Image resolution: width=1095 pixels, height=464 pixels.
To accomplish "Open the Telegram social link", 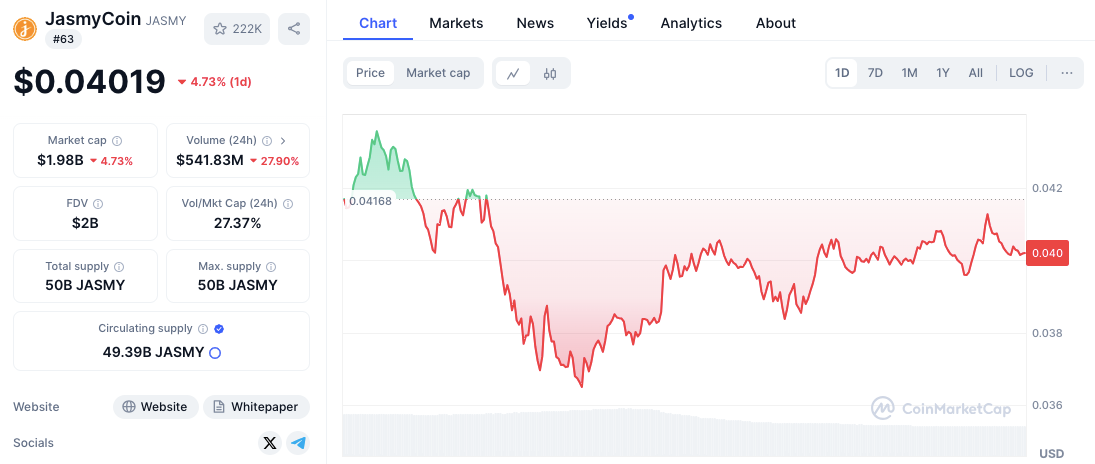I will [297, 443].
